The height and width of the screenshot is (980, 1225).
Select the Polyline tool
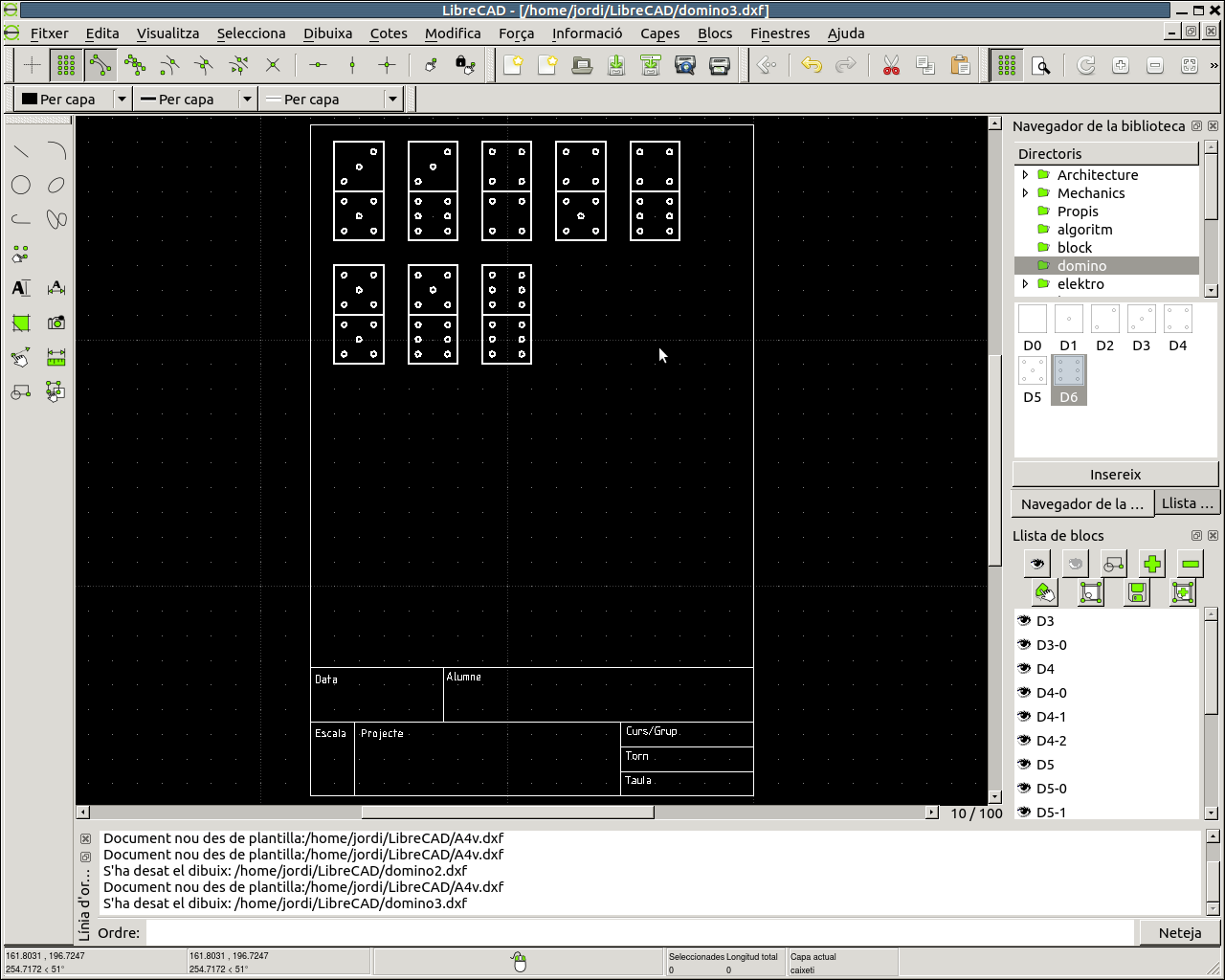(x=21, y=219)
